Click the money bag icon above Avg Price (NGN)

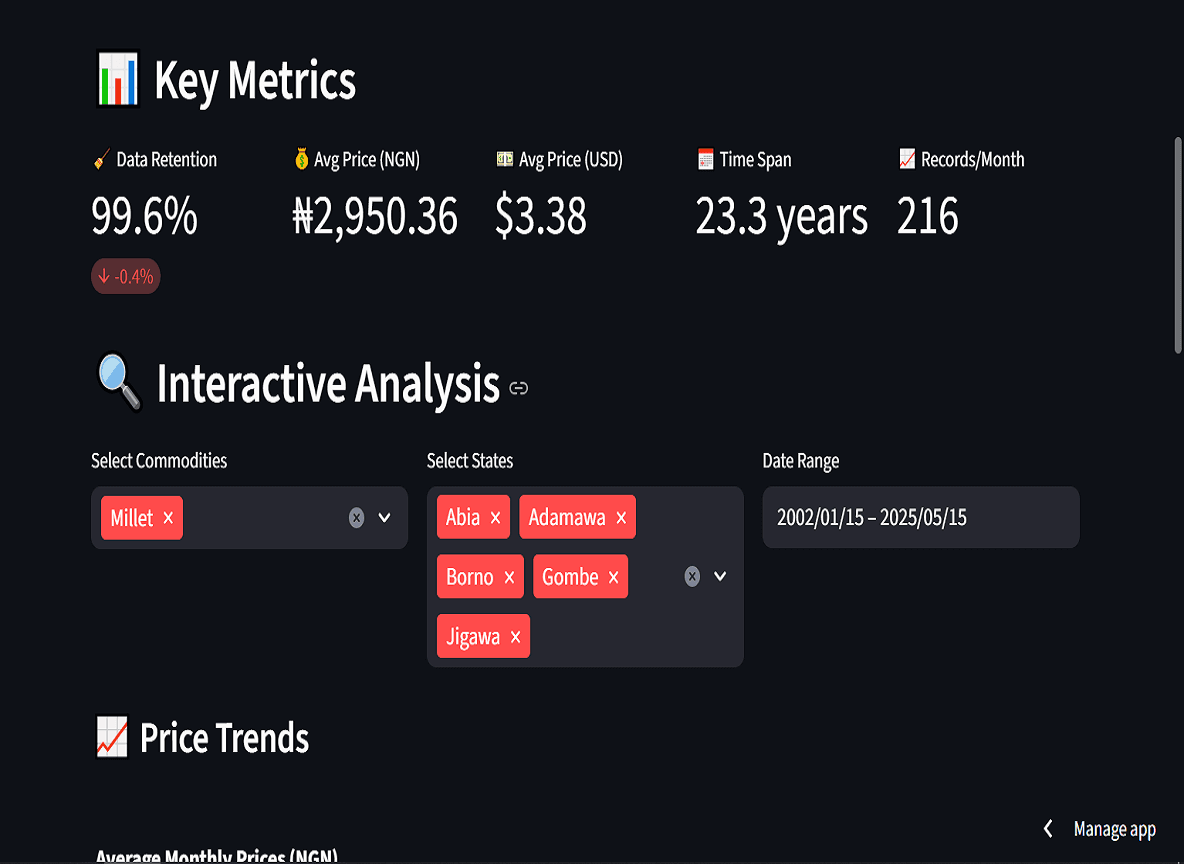point(302,158)
